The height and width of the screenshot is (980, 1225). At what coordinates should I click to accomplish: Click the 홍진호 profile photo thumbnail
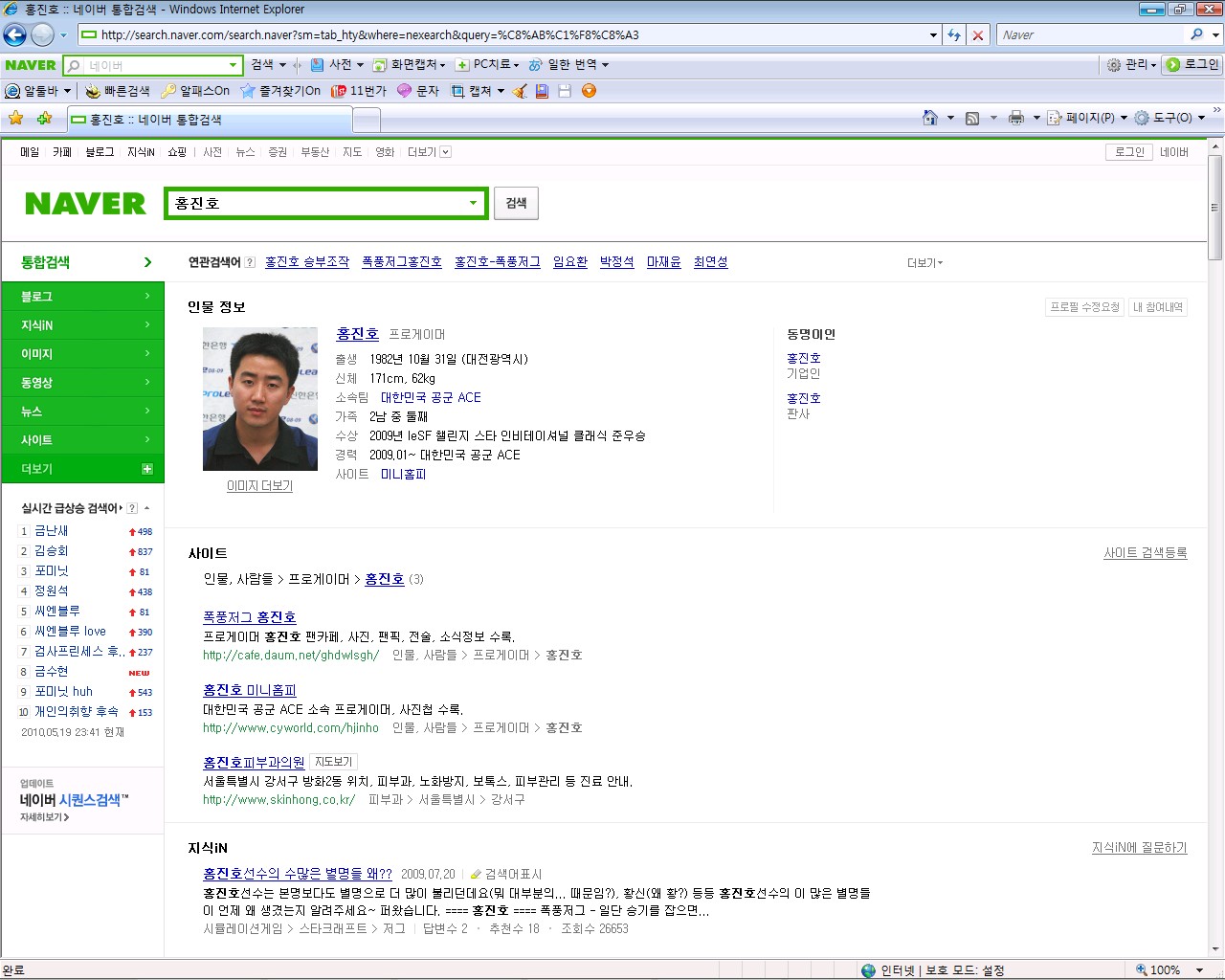[260, 399]
